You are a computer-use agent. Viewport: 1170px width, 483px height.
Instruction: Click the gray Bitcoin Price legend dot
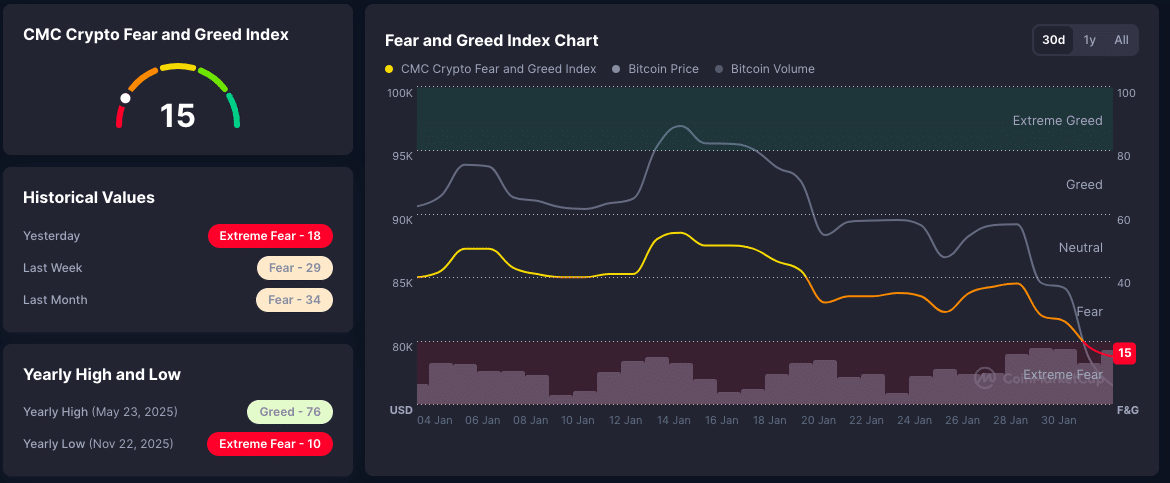click(x=617, y=70)
